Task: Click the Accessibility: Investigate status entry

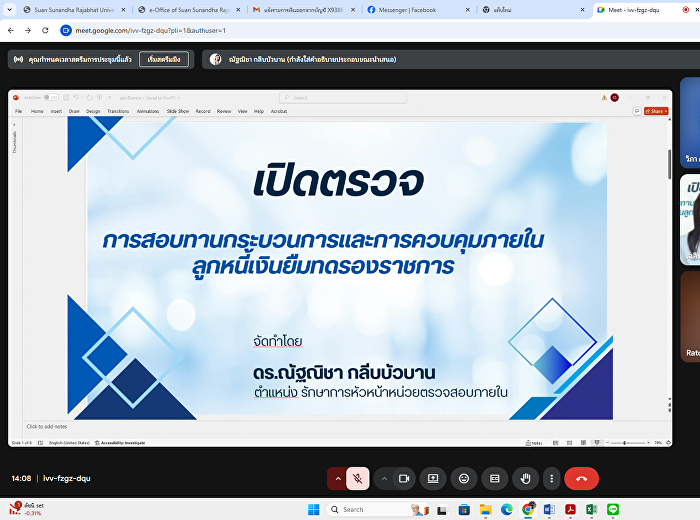Action: [x=120, y=443]
